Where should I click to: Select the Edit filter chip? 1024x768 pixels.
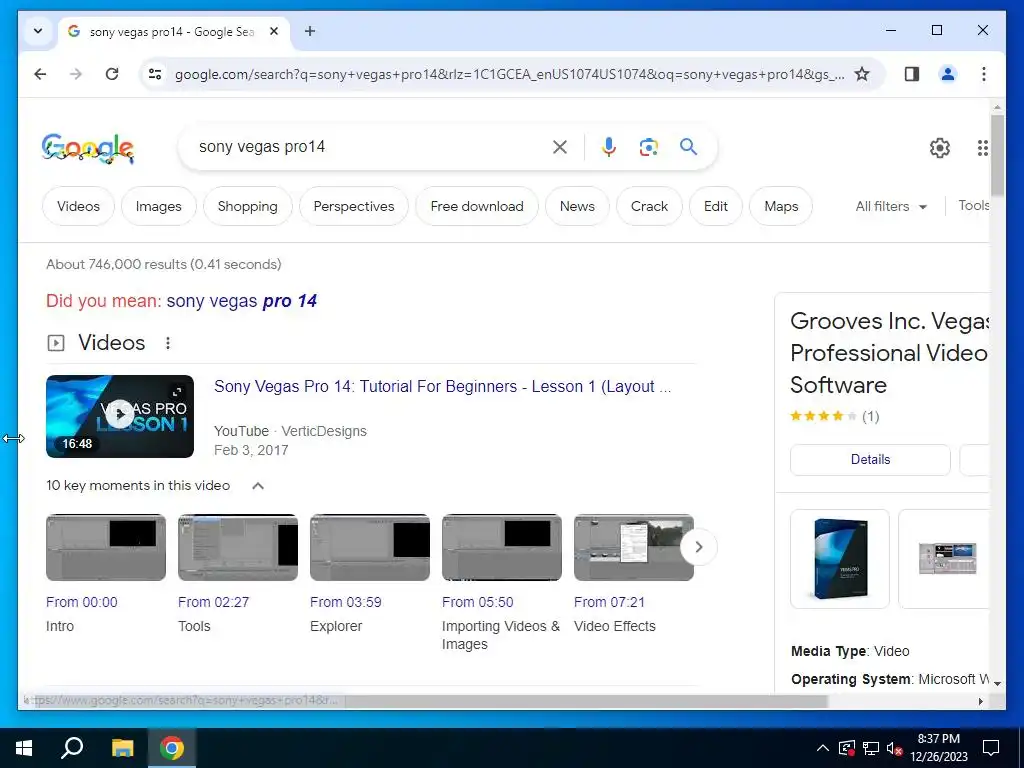pyautogui.click(x=716, y=206)
